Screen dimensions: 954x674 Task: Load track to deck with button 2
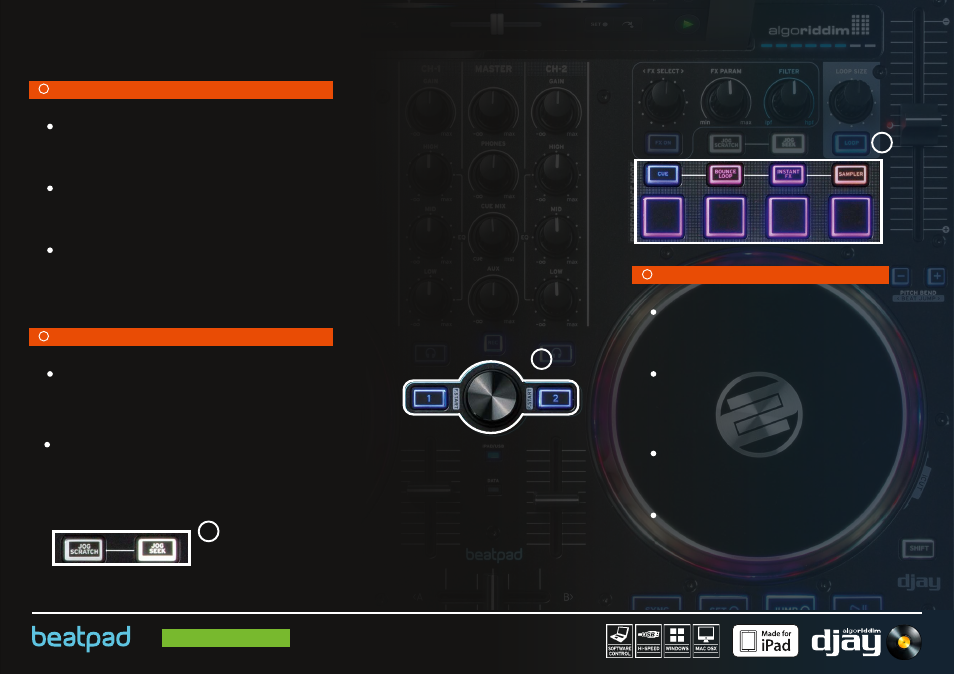tap(555, 398)
